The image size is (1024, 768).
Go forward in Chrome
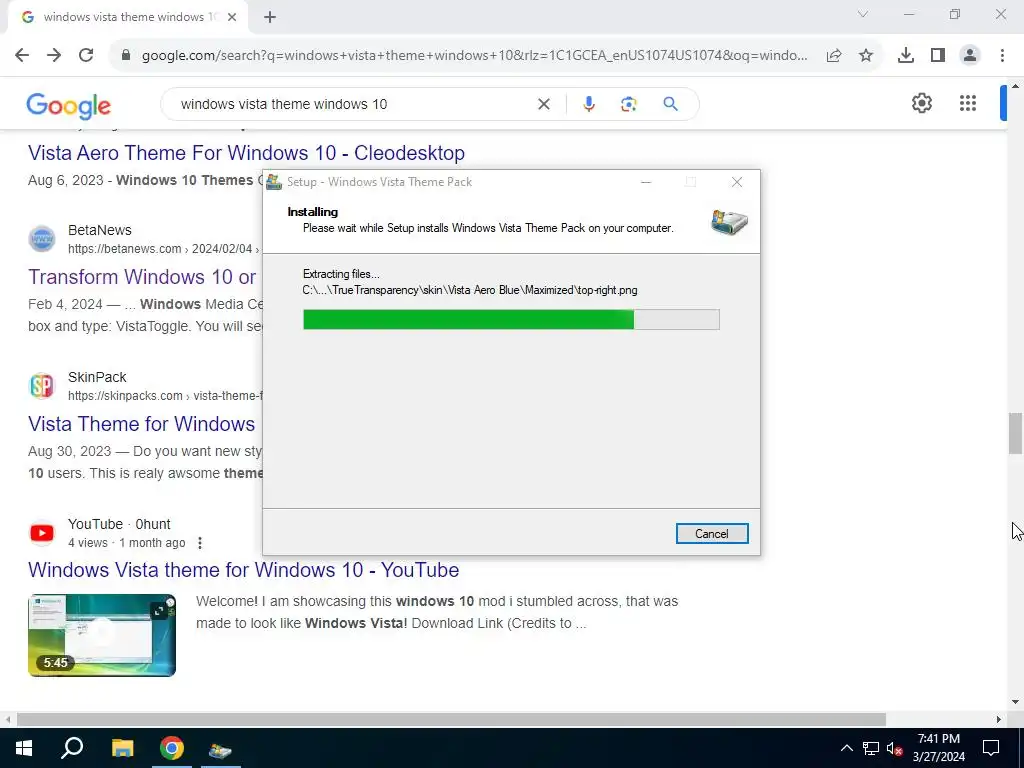coord(54,56)
